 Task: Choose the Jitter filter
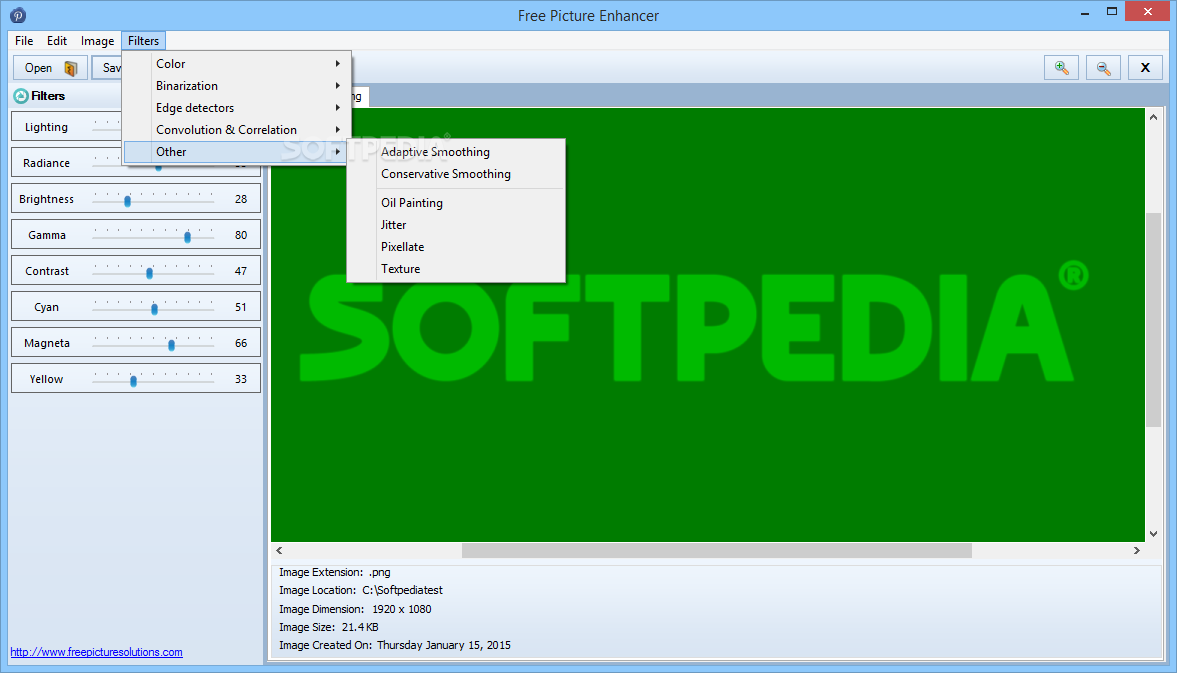(456, 224)
